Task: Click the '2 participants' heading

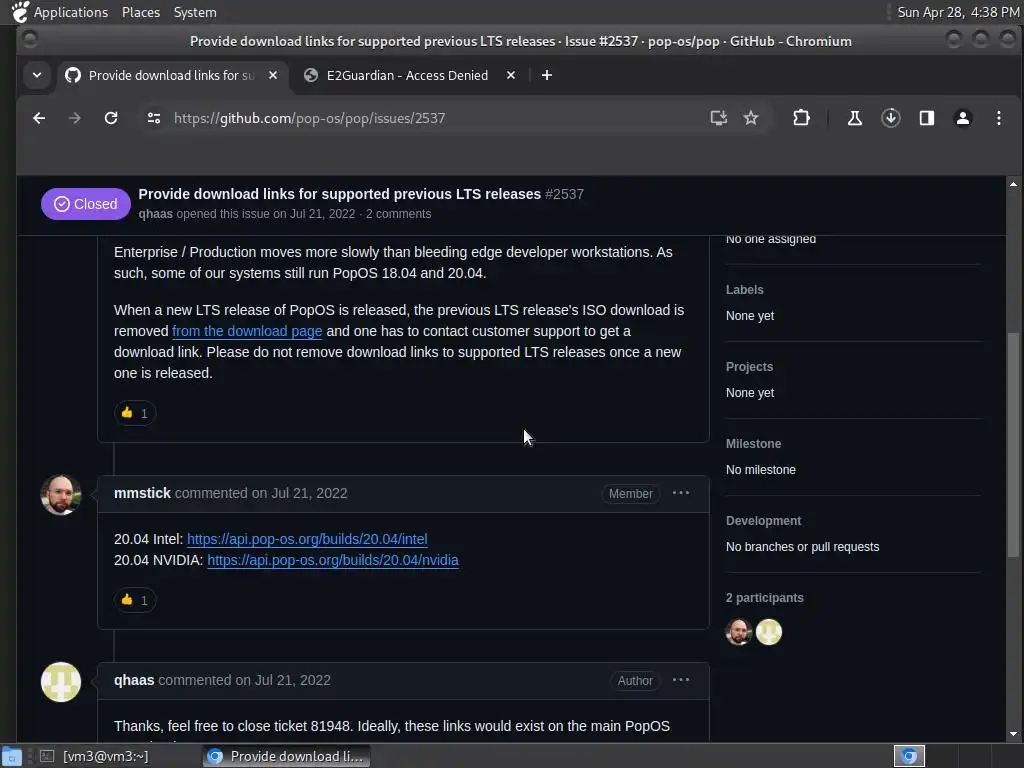Action: pyautogui.click(x=765, y=598)
